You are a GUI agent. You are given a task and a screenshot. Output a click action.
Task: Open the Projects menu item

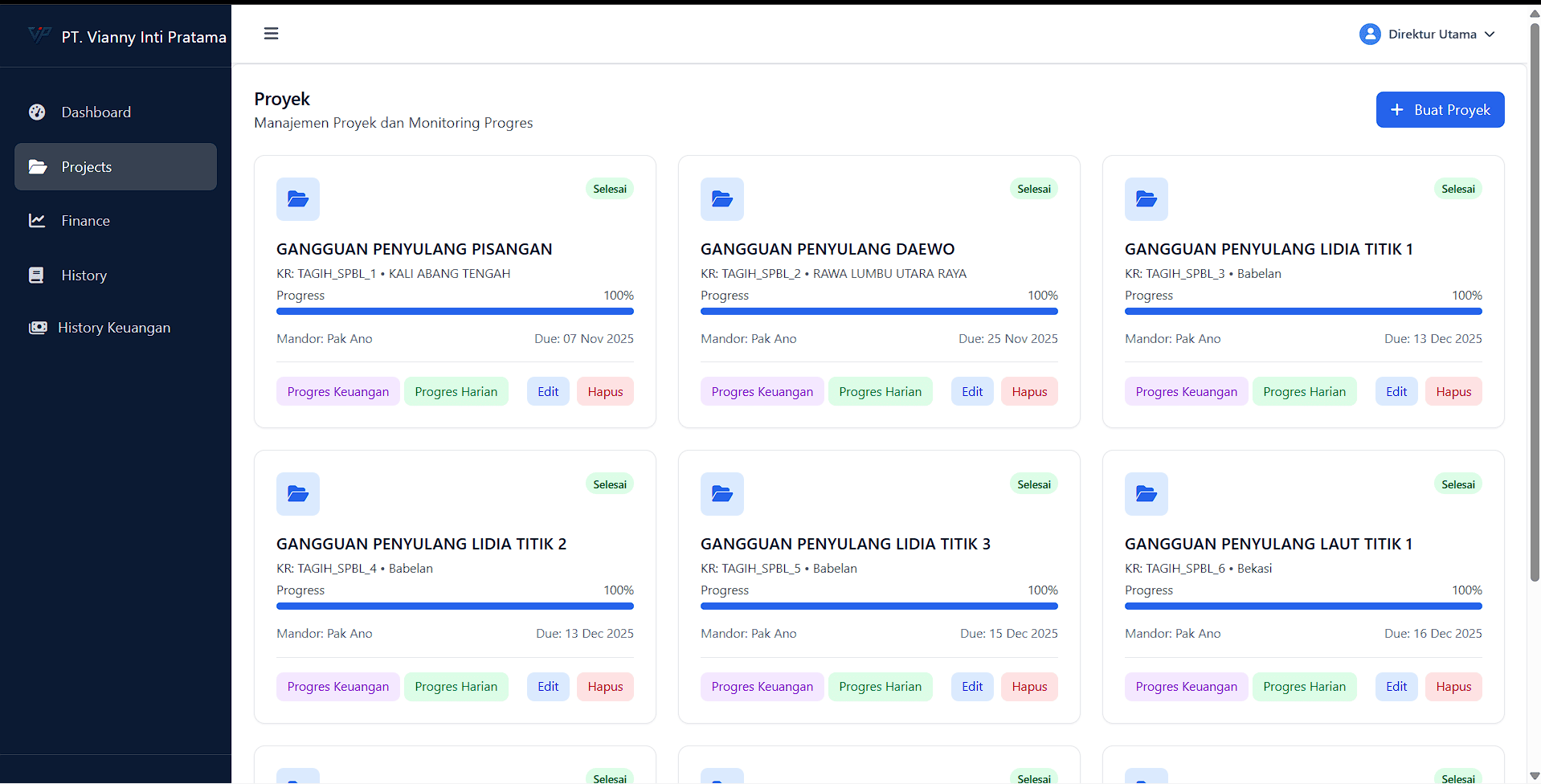click(116, 167)
